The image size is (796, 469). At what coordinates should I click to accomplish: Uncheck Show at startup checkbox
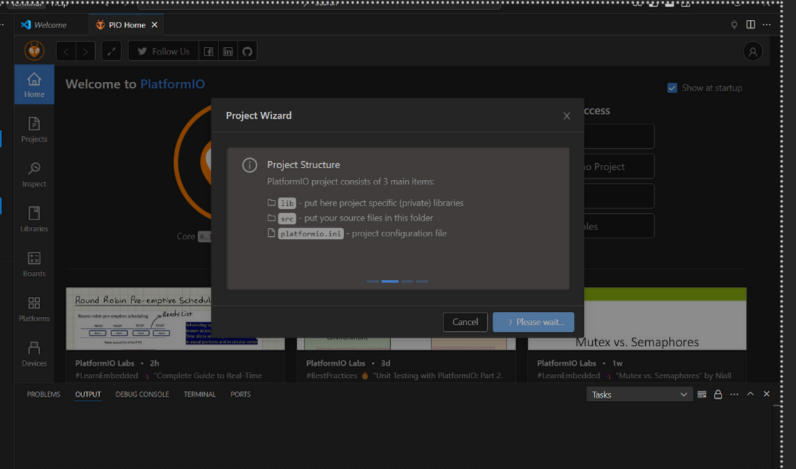pos(672,88)
